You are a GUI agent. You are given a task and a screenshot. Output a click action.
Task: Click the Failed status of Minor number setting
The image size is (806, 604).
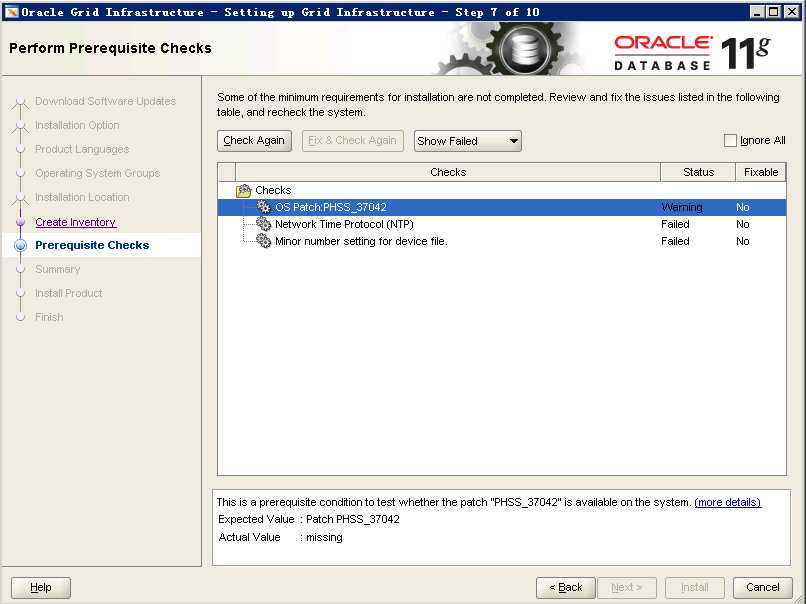(675, 241)
